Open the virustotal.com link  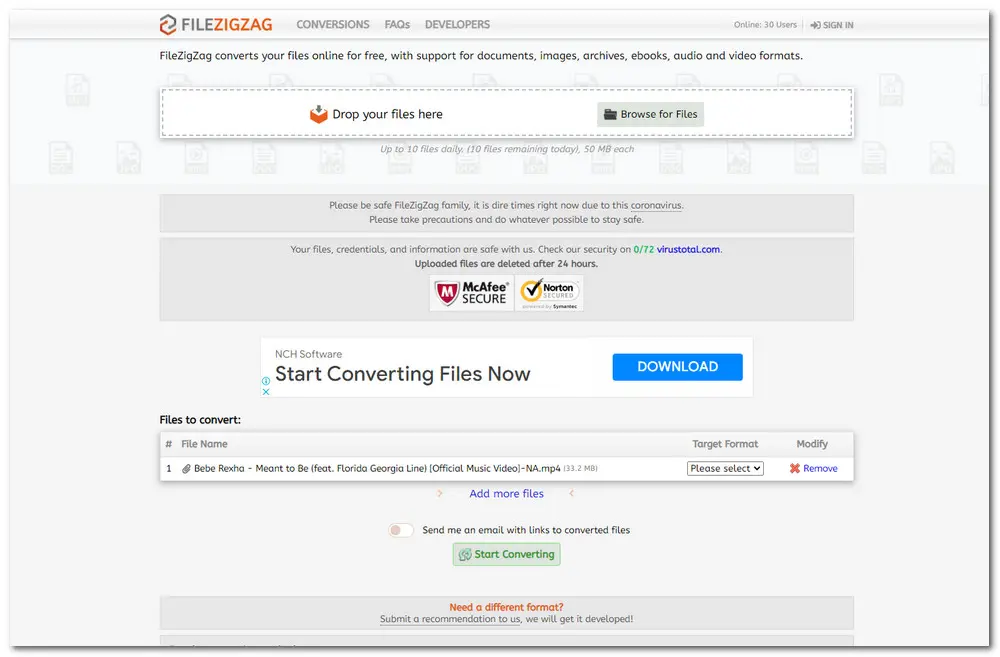688,249
